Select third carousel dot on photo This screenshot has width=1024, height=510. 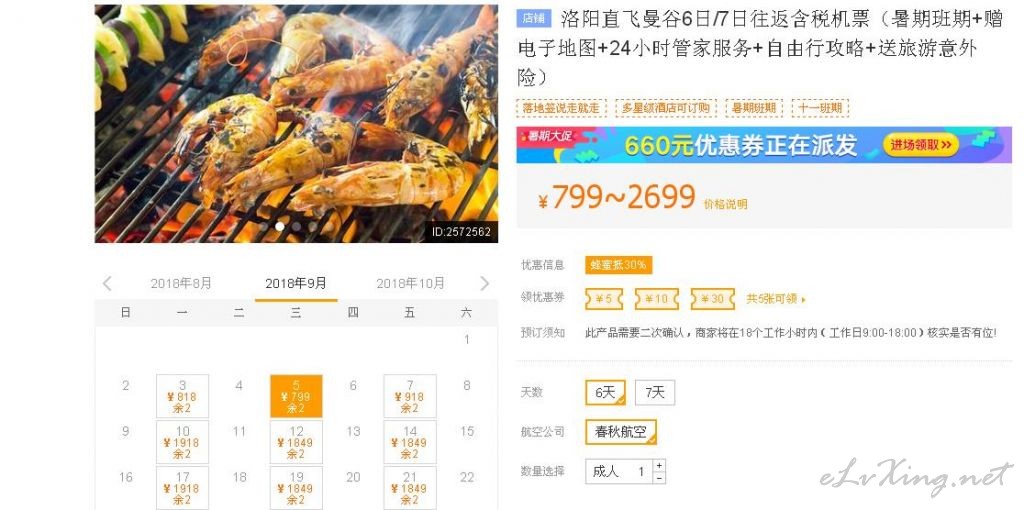[296, 227]
